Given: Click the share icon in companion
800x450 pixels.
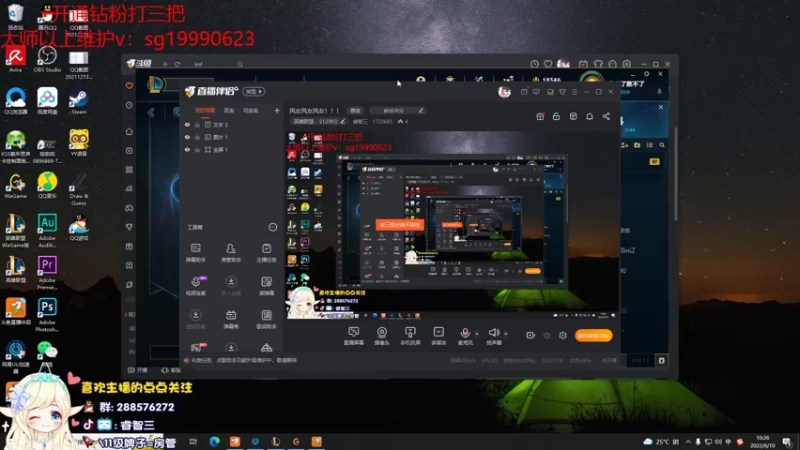Looking at the screenshot, I should coord(606,117).
